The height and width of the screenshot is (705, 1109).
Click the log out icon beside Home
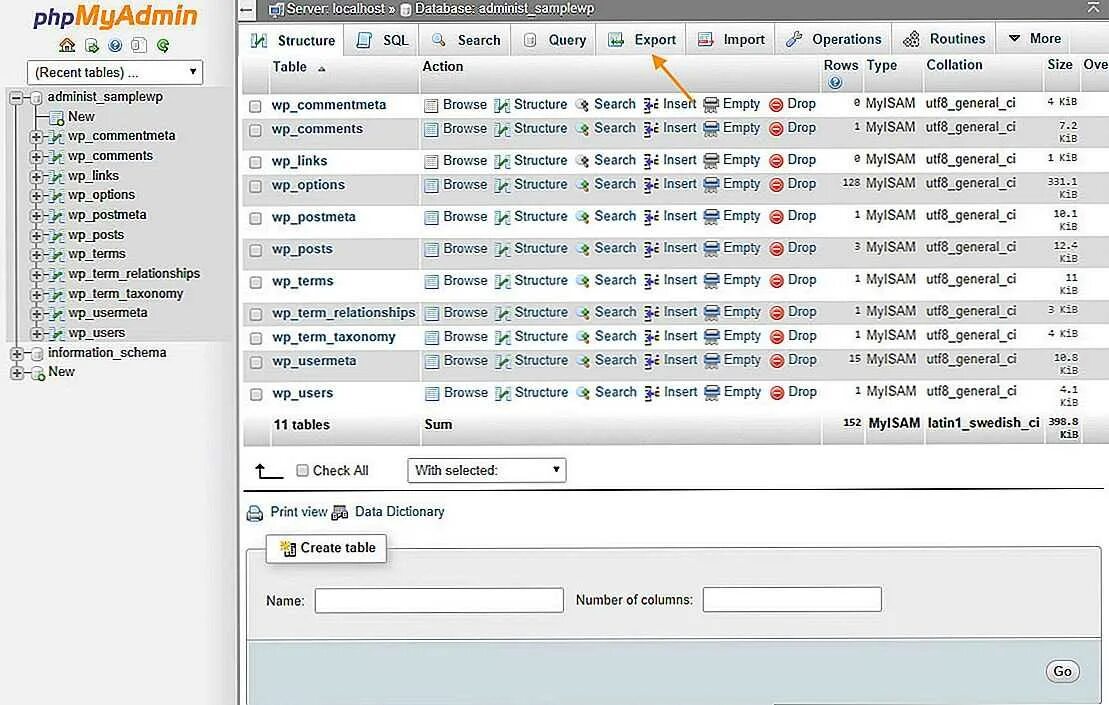coord(91,45)
